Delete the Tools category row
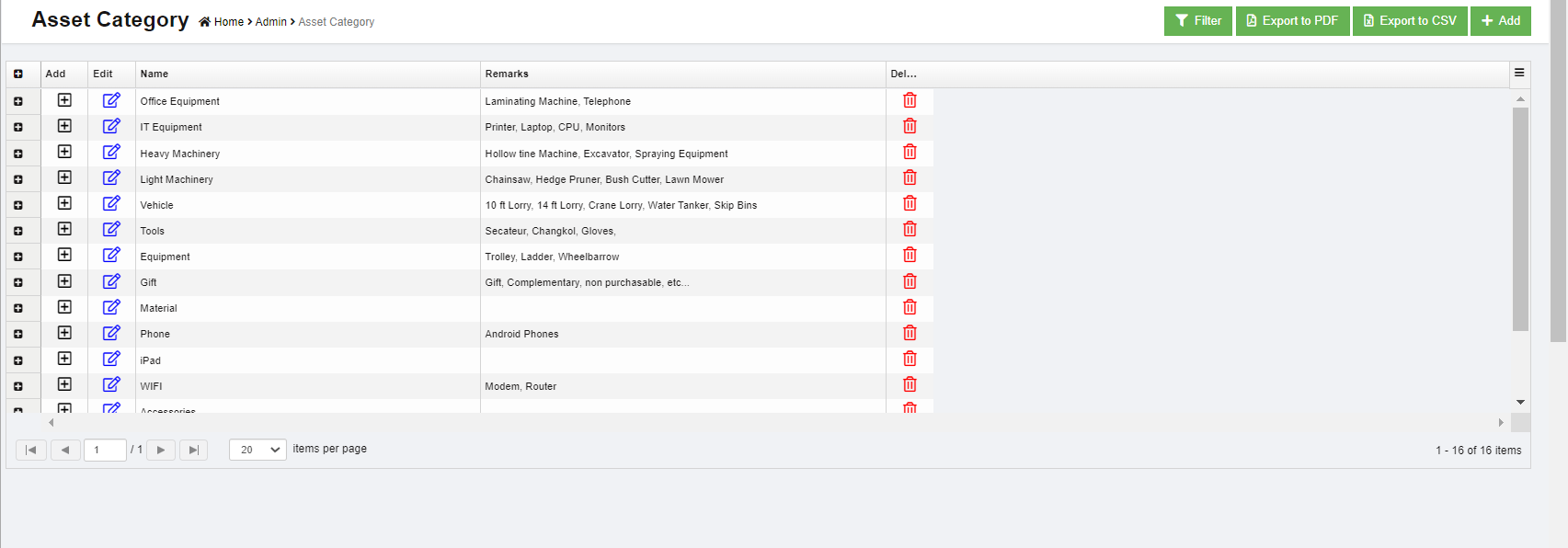Viewport: 1568px width, 548px height. [910, 229]
